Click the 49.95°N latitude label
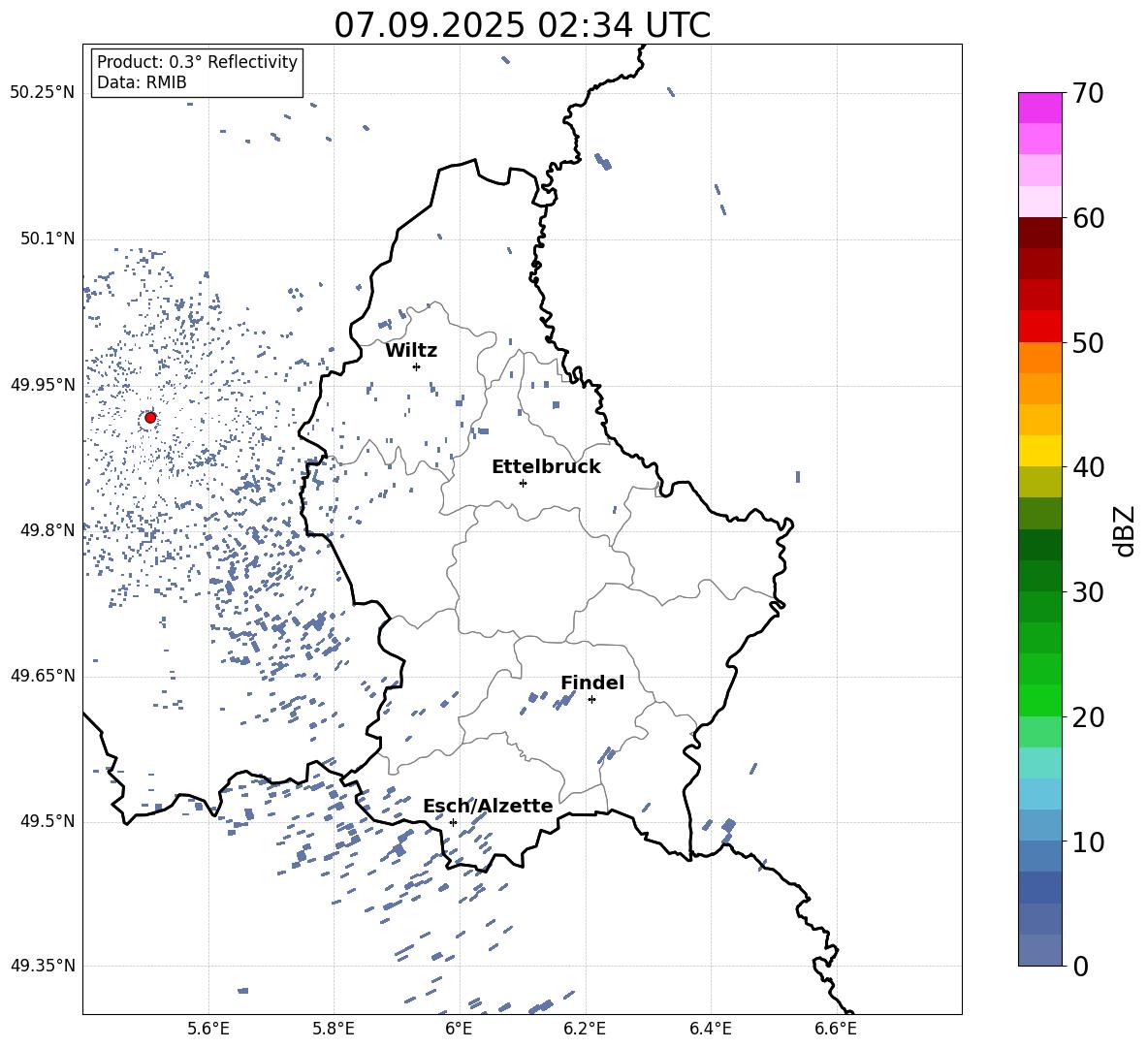Image resolution: width=1148 pixels, height=1048 pixels. [43, 384]
